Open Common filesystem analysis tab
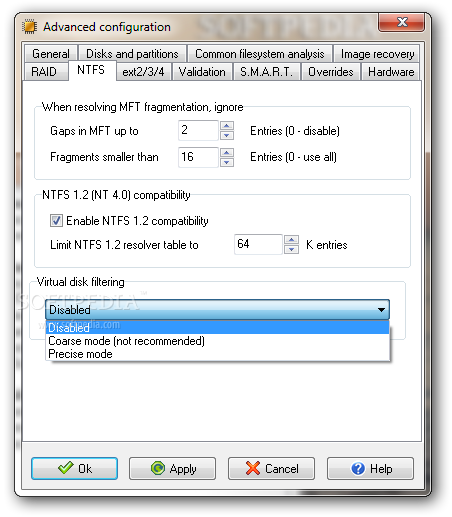This screenshot has height=517, width=452. (260, 54)
